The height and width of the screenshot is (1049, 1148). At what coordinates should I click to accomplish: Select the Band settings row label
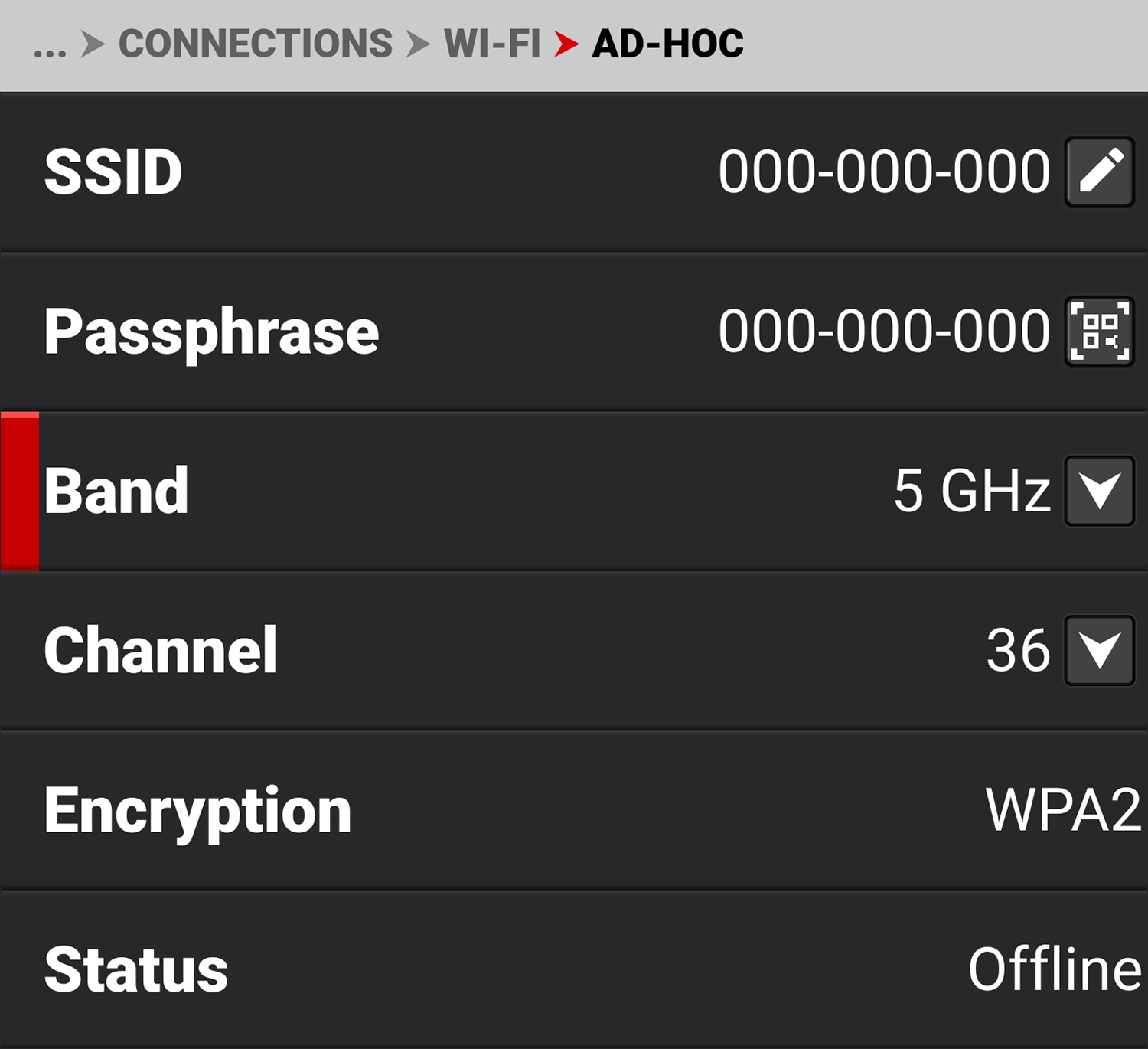point(116,491)
